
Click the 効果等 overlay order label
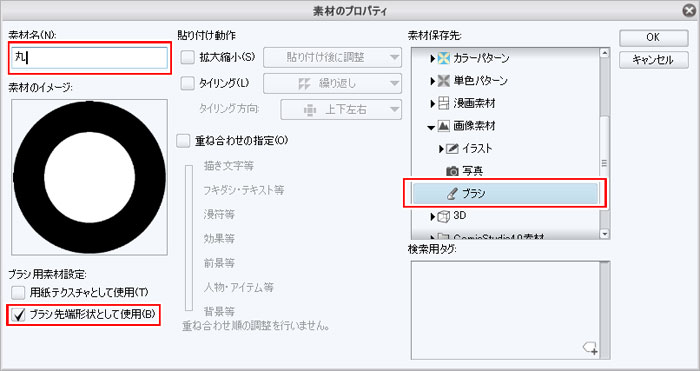click(219, 239)
